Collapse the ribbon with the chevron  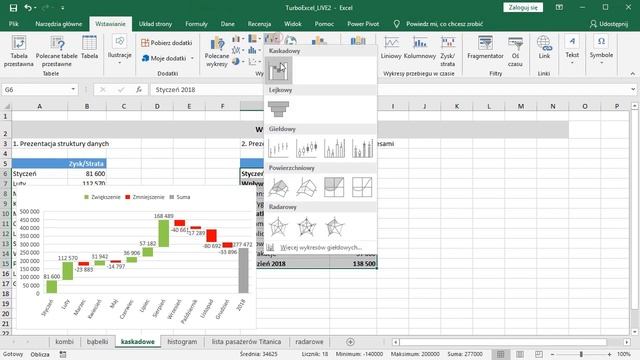click(x=633, y=73)
